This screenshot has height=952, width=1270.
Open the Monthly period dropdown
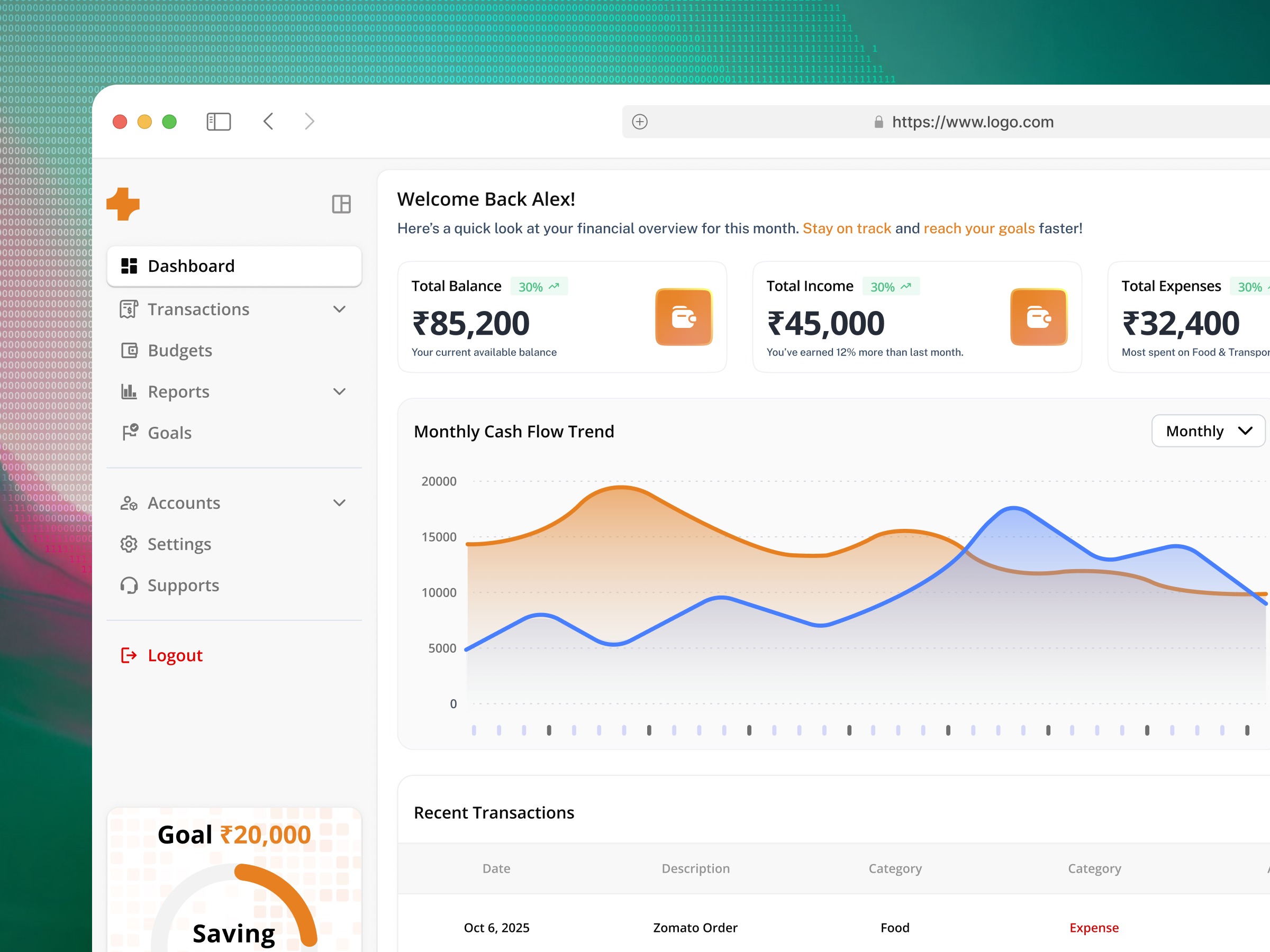(1208, 431)
